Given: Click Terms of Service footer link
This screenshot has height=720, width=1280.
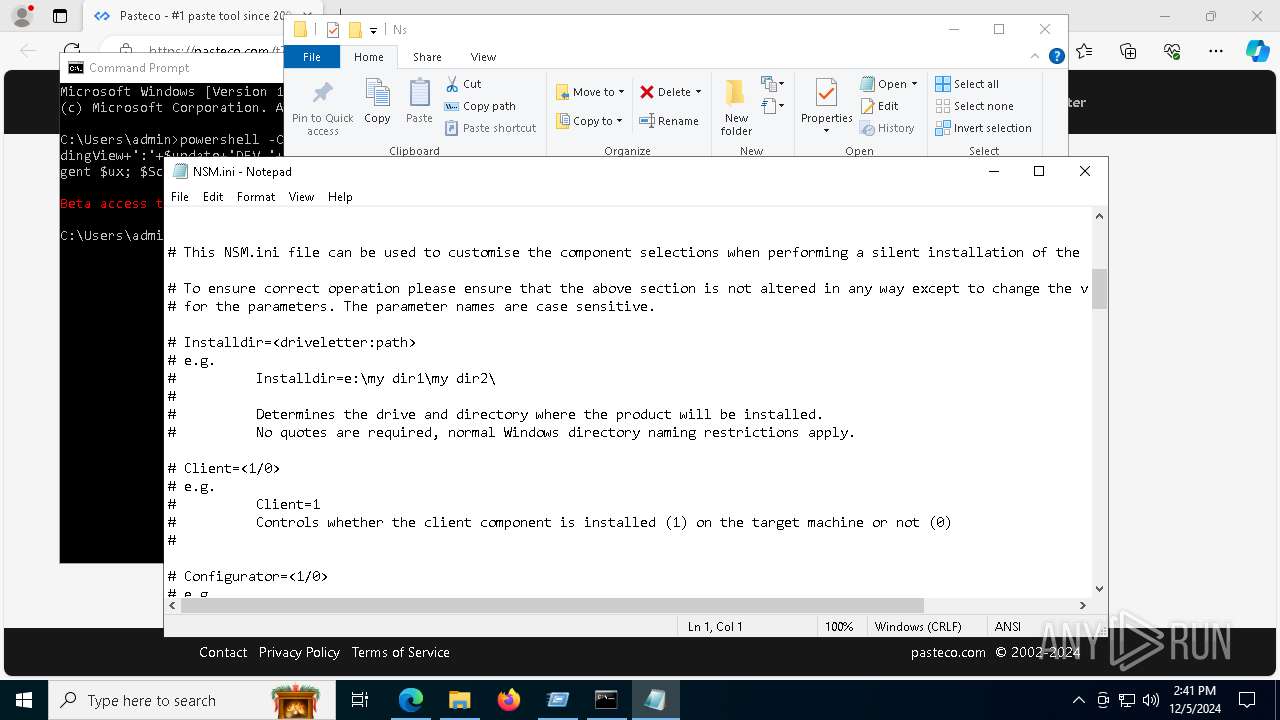Looking at the screenshot, I should click(400, 652).
